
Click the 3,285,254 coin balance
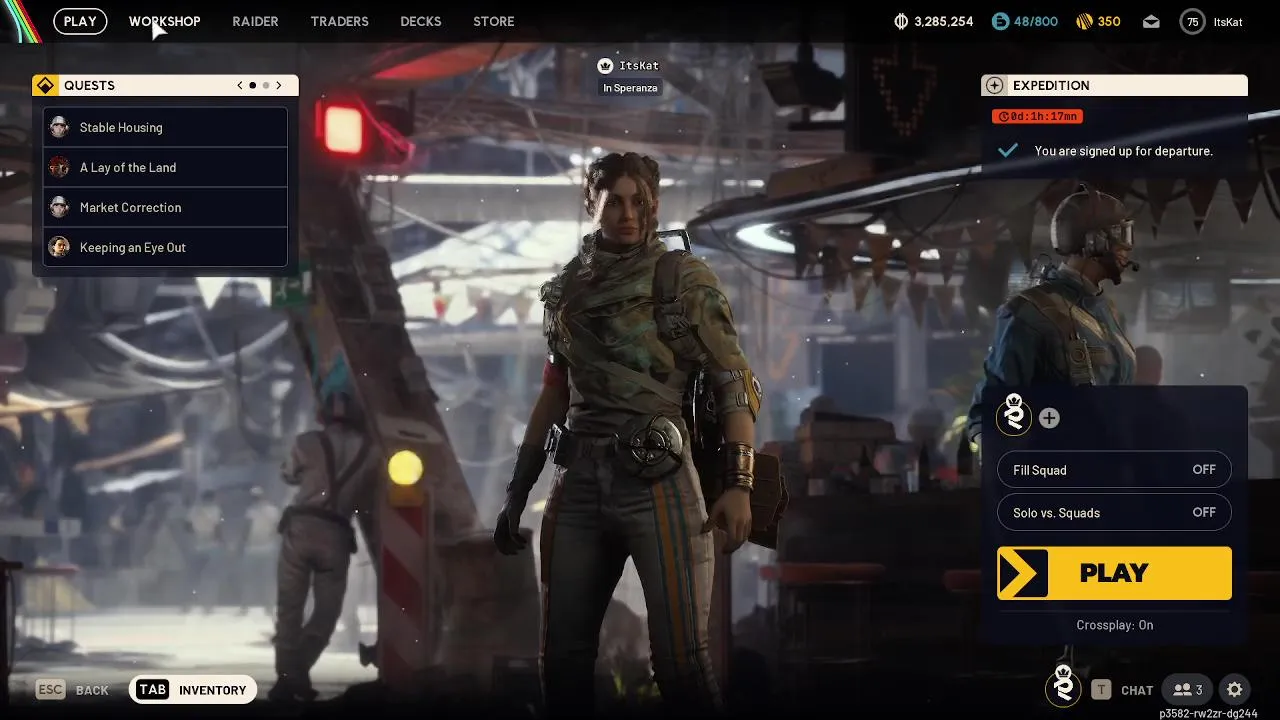coord(943,21)
